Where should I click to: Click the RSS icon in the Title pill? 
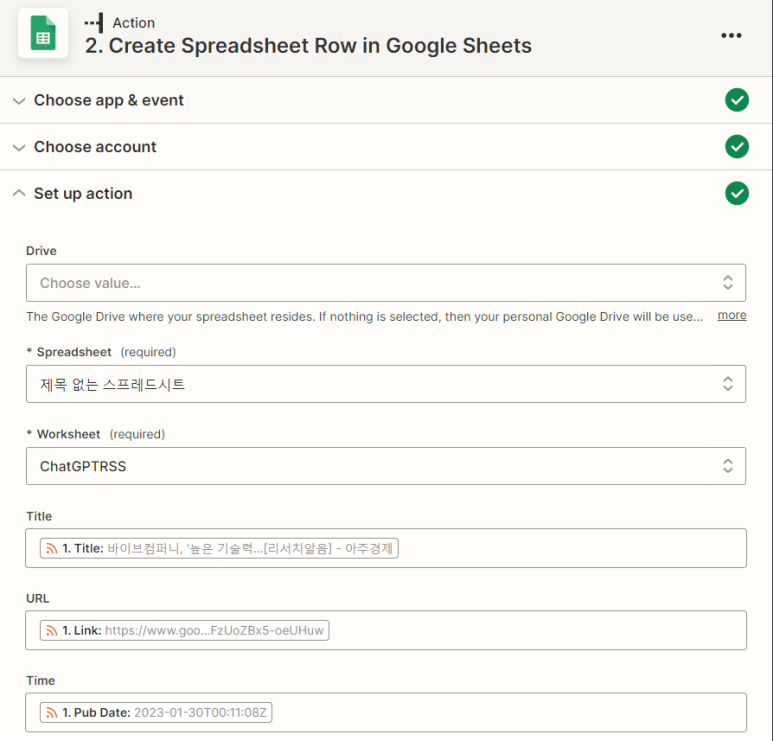51,548
